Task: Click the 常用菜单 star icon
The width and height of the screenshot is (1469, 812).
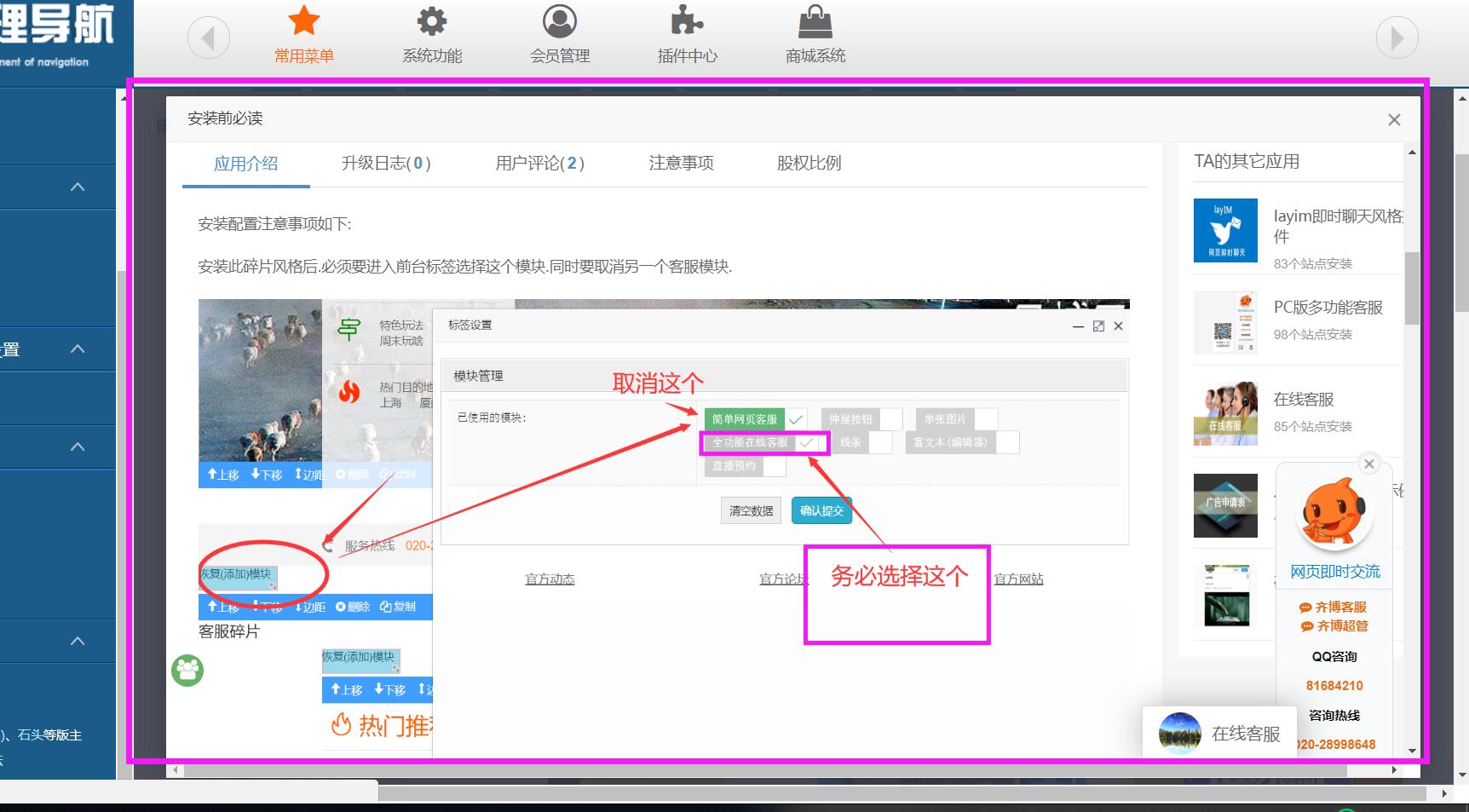Action: tap(303, 21)
